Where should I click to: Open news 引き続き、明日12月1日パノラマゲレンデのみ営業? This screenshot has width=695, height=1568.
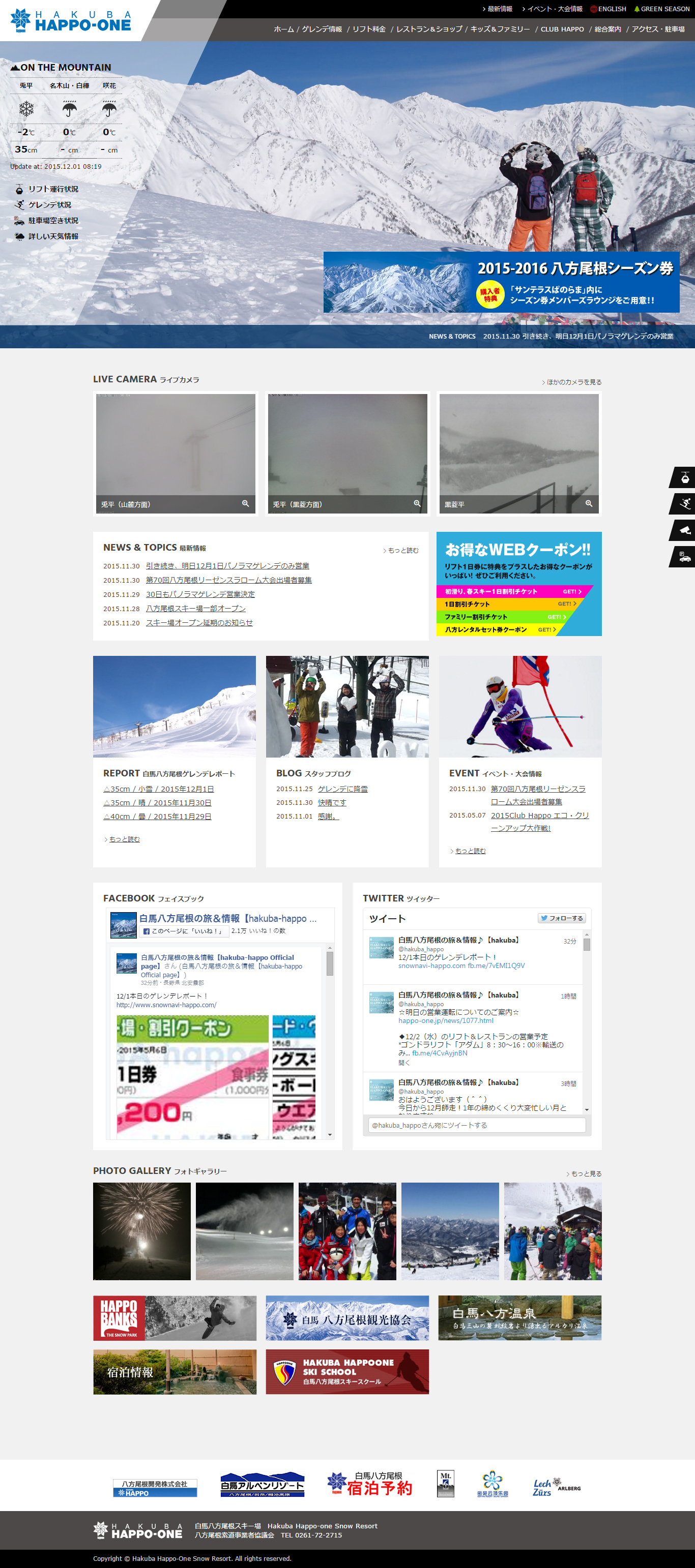point(228,566)
